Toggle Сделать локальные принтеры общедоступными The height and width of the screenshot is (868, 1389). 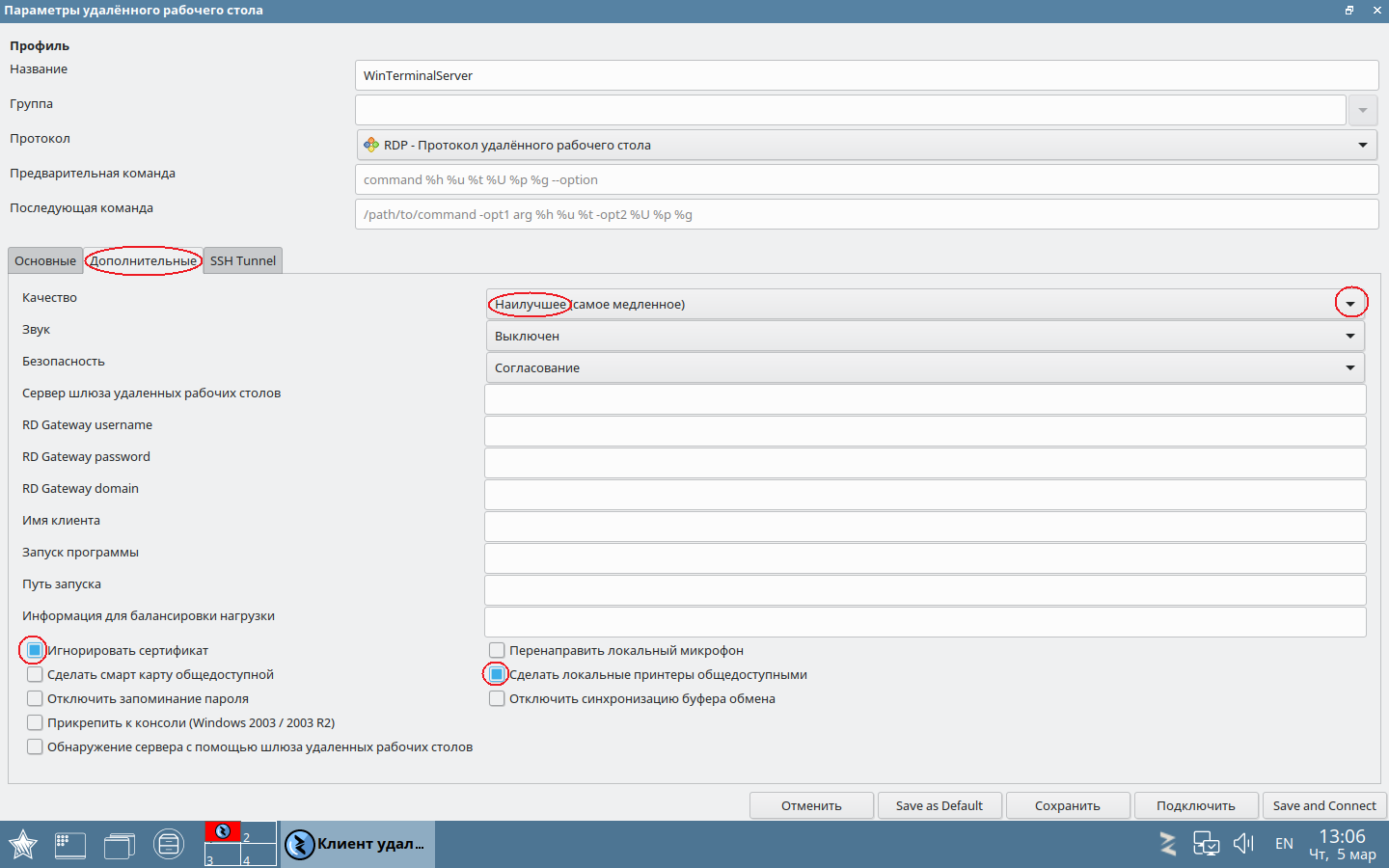tap(497, 674)
